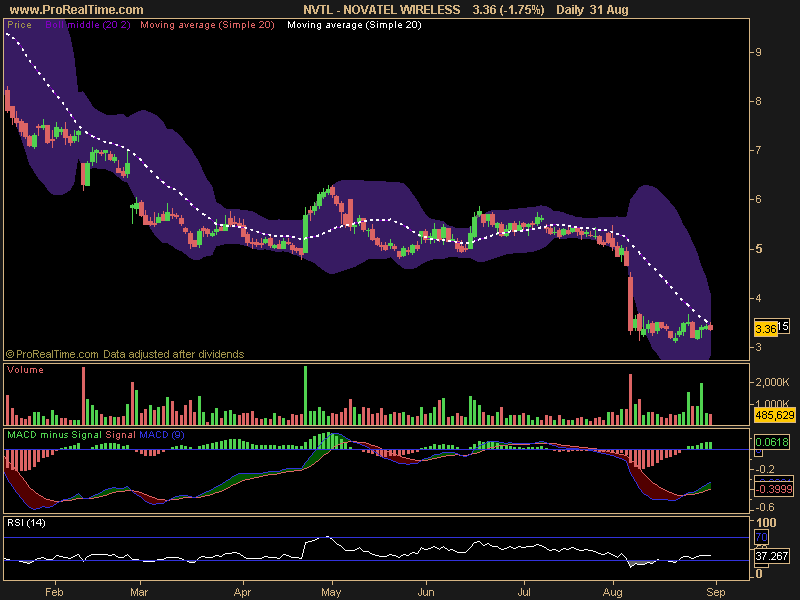Viewport: 800px width, 600px height.
Task: Click the tall red volume bar in mid-February
Action: tap(84, 396)
